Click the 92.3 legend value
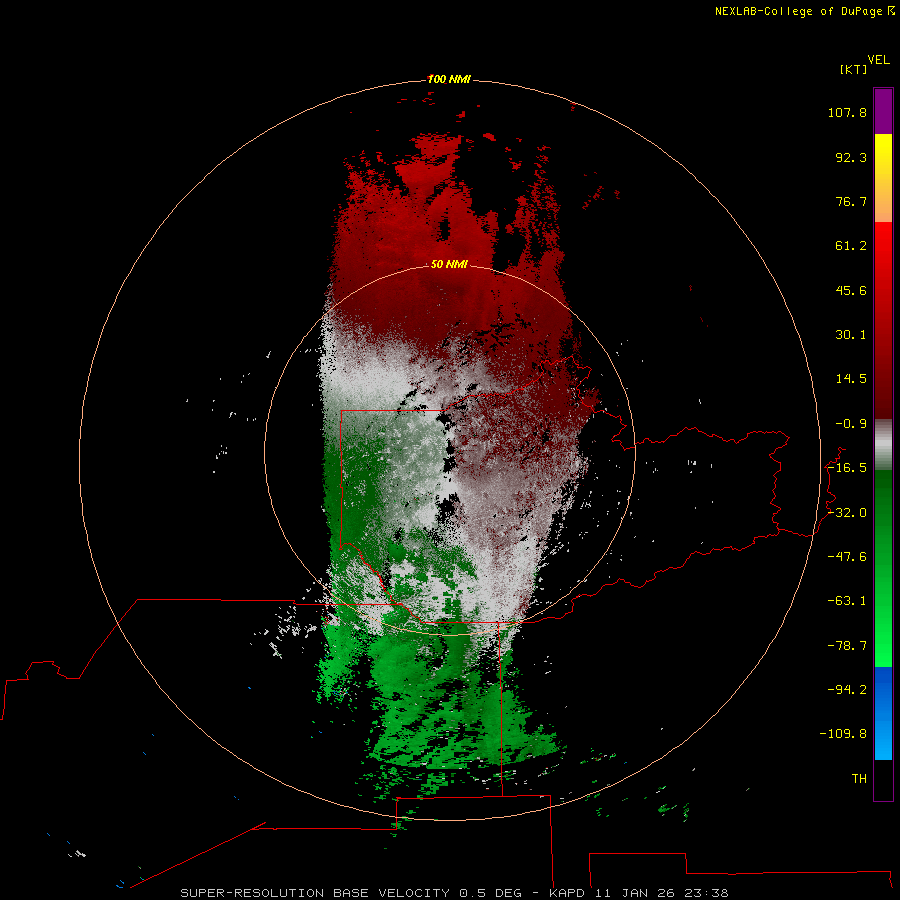This screenshot has width=900, height=900. tap(851, 157)
